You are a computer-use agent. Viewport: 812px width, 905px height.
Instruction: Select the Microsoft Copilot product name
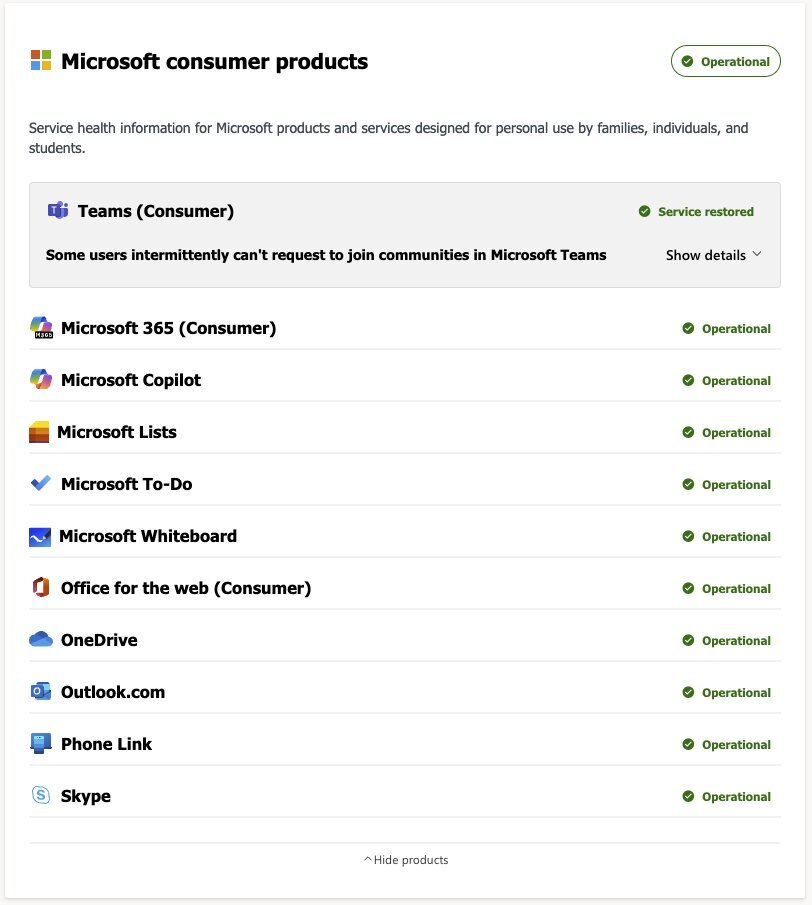[131, 380]
